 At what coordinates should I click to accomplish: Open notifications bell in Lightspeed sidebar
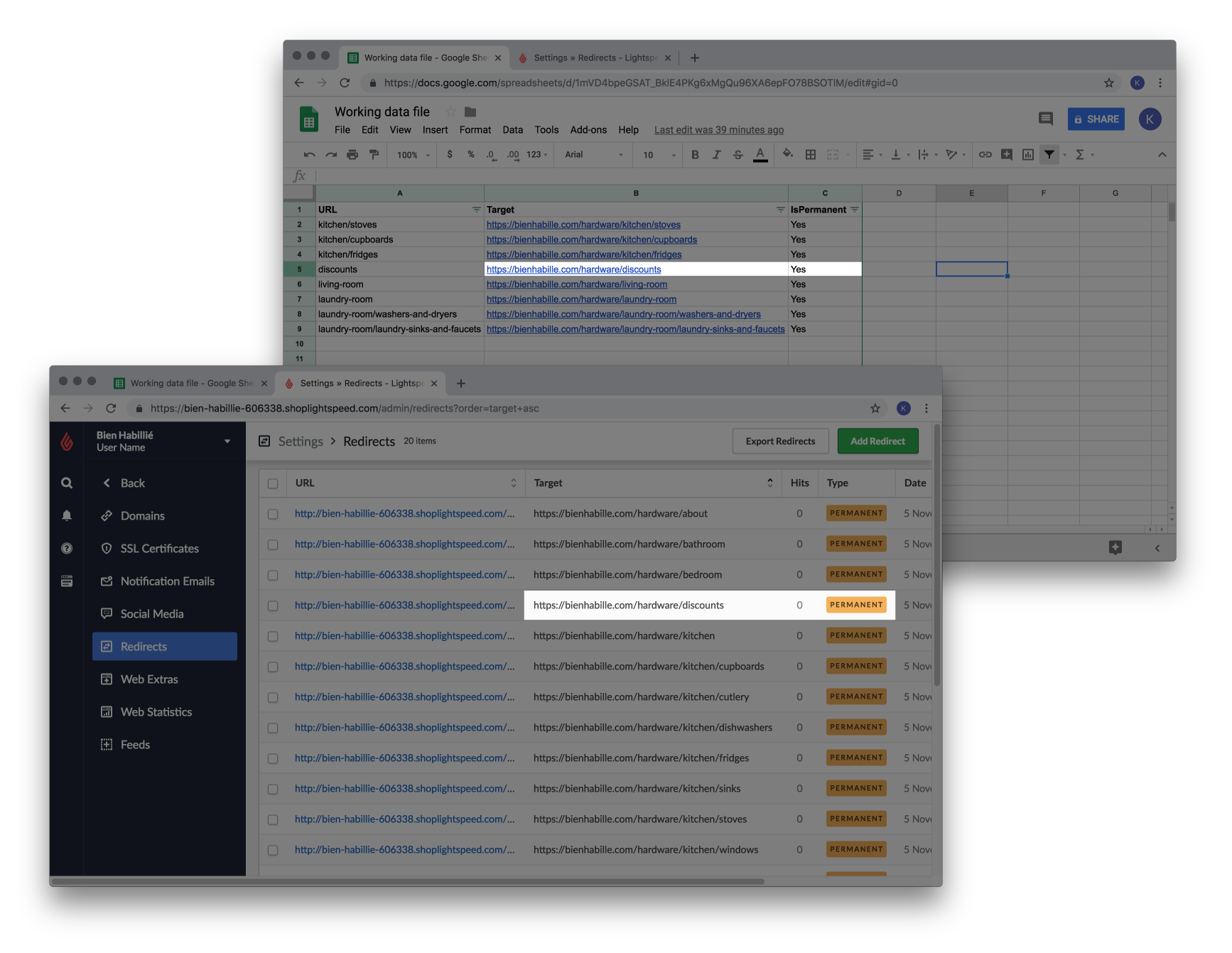(x=67, y=516)
